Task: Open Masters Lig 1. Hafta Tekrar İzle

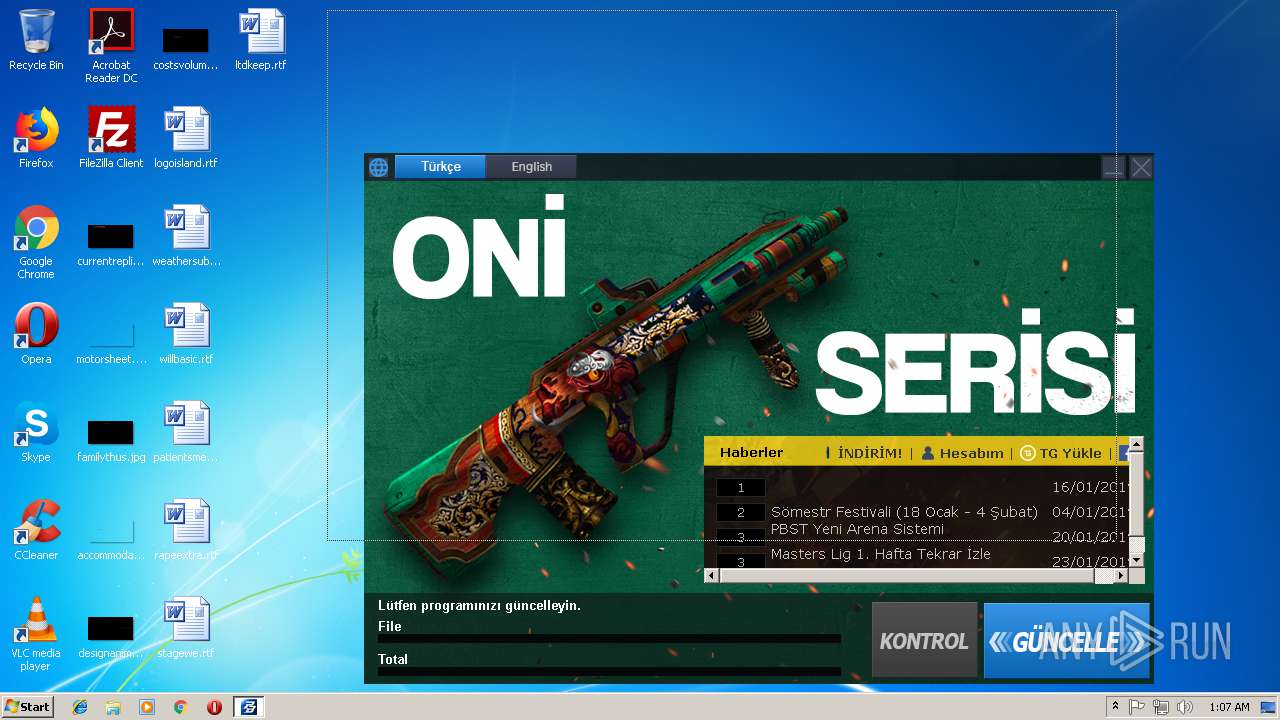Action: (x=880, y=554)
